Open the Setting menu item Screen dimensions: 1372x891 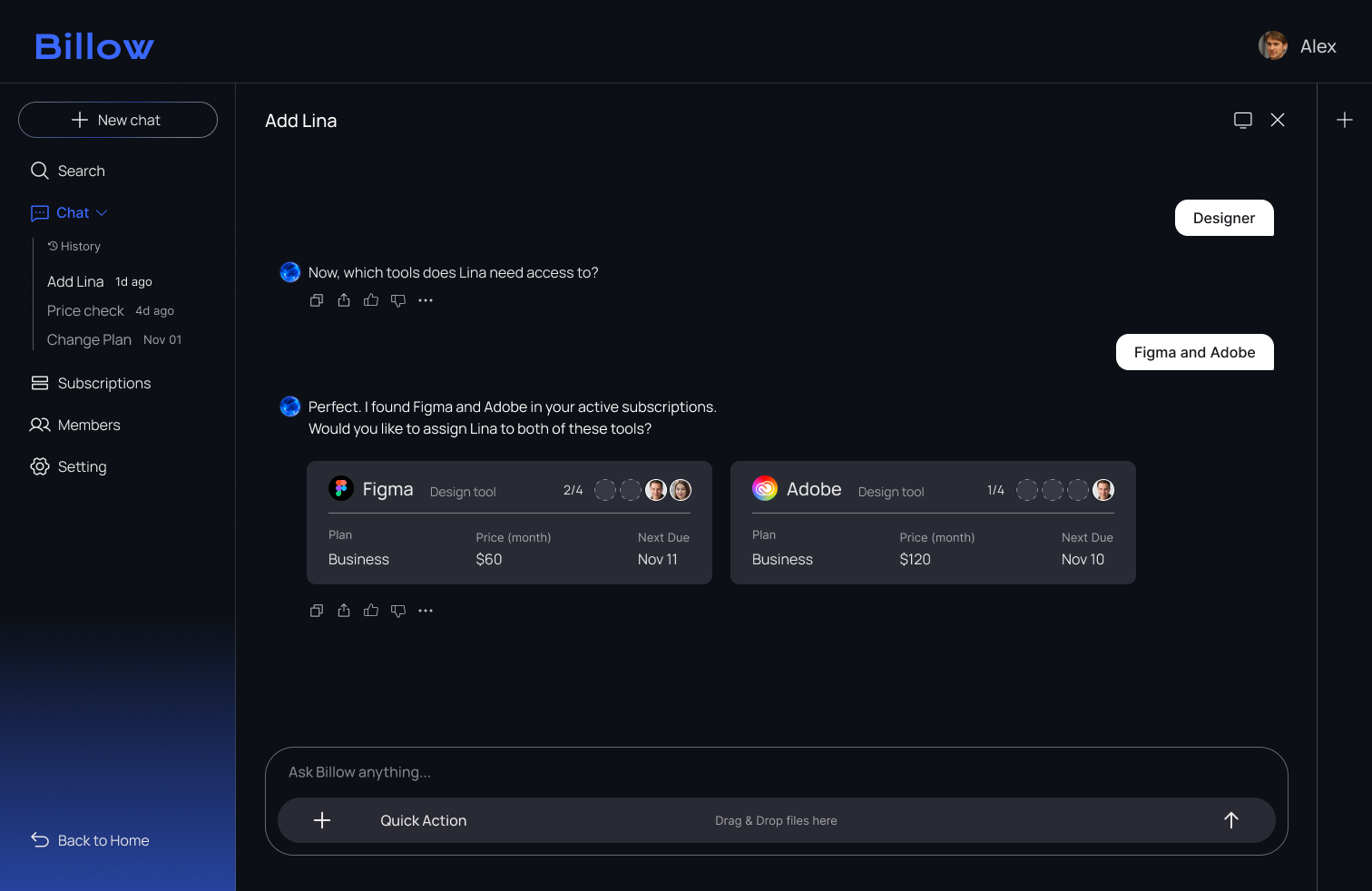tap(69, 466)
